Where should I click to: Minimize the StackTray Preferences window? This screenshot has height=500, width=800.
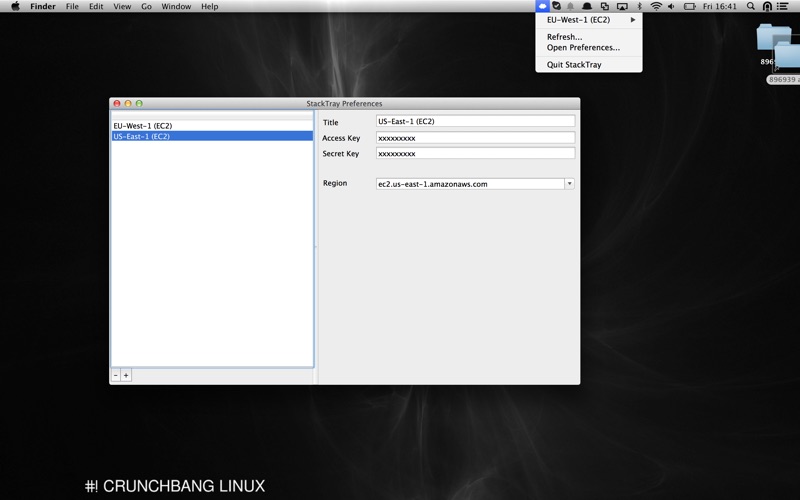(128, 104)
